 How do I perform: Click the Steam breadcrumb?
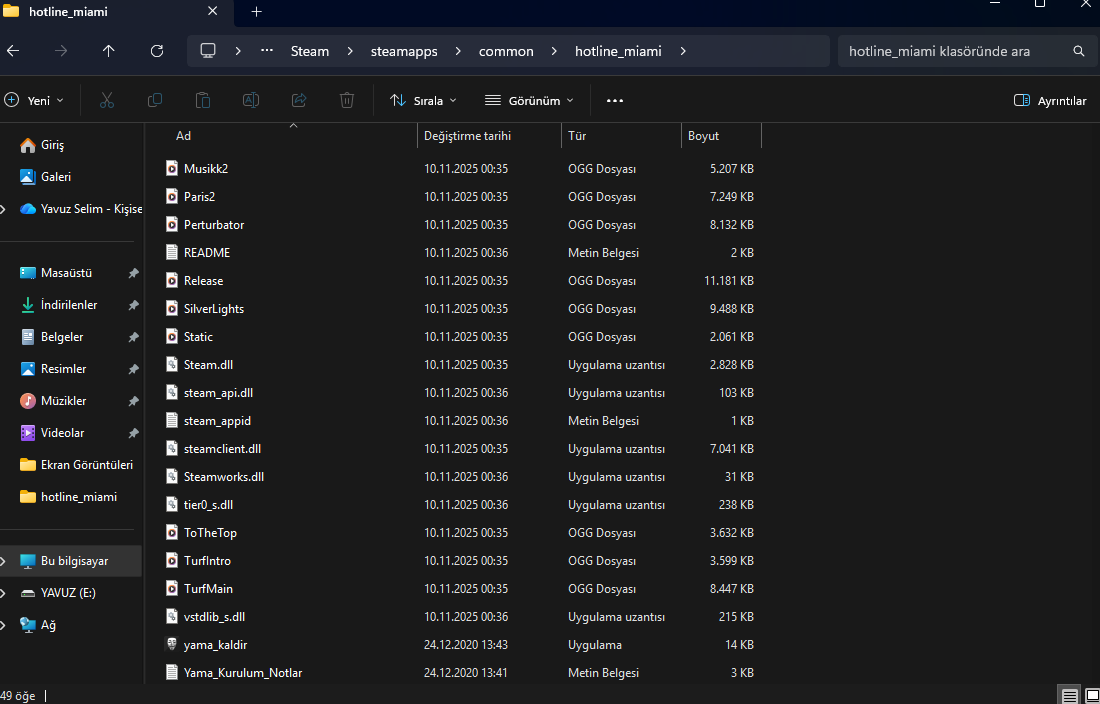click(310, 51)
